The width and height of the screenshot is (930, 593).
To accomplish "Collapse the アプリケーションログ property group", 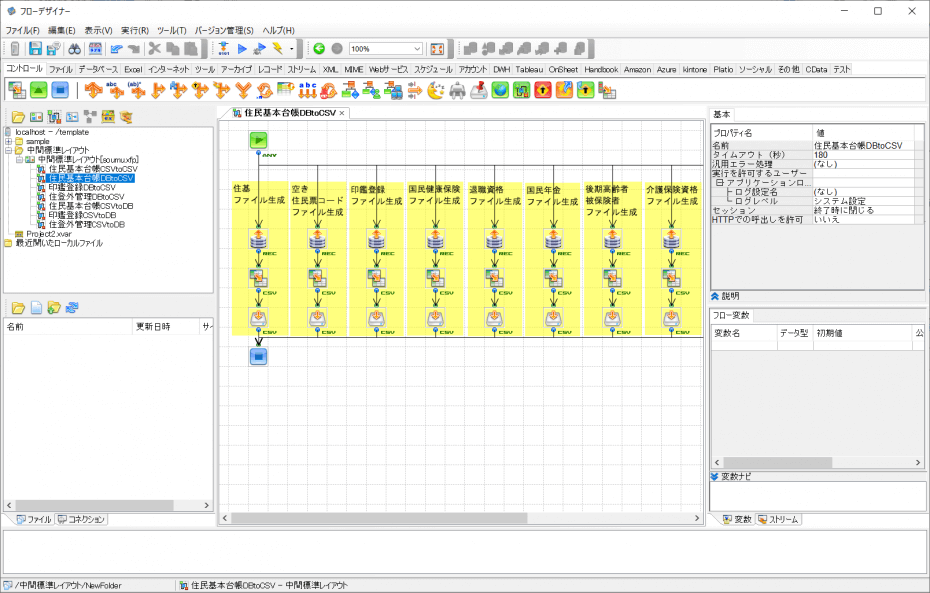I will (720, 183).
